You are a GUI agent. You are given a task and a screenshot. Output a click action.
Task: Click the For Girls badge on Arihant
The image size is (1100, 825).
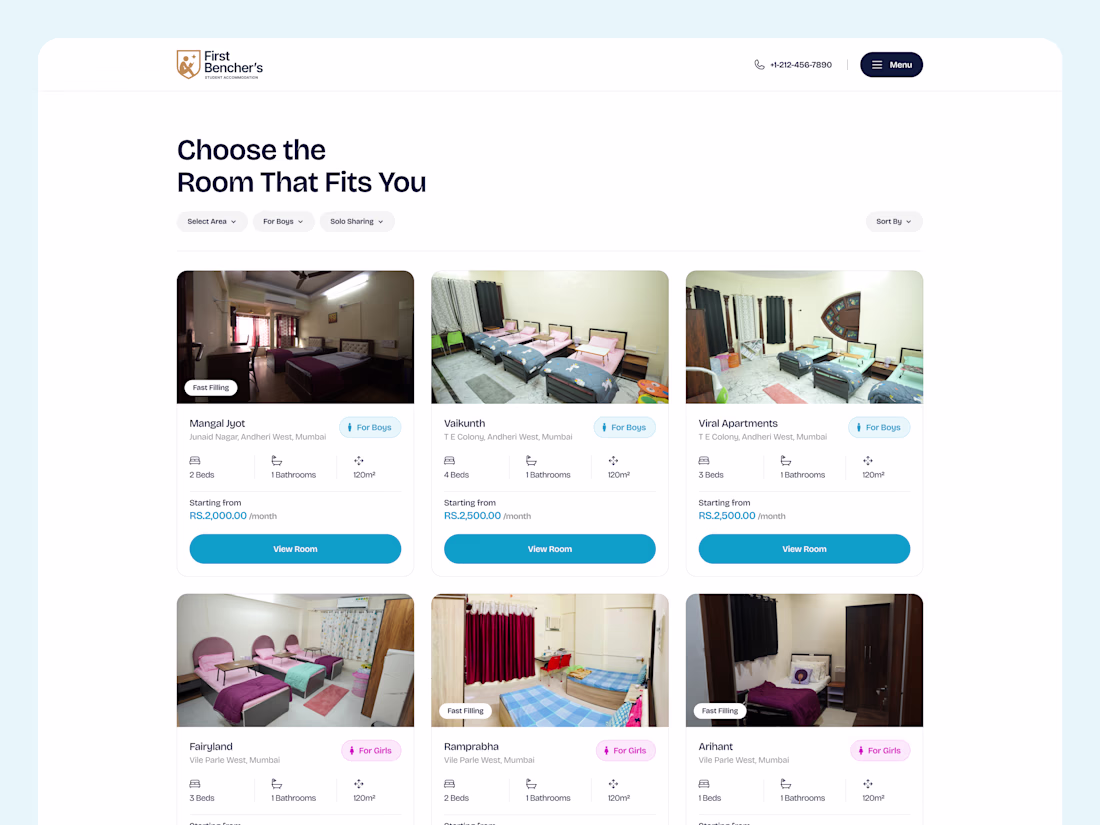880,751
